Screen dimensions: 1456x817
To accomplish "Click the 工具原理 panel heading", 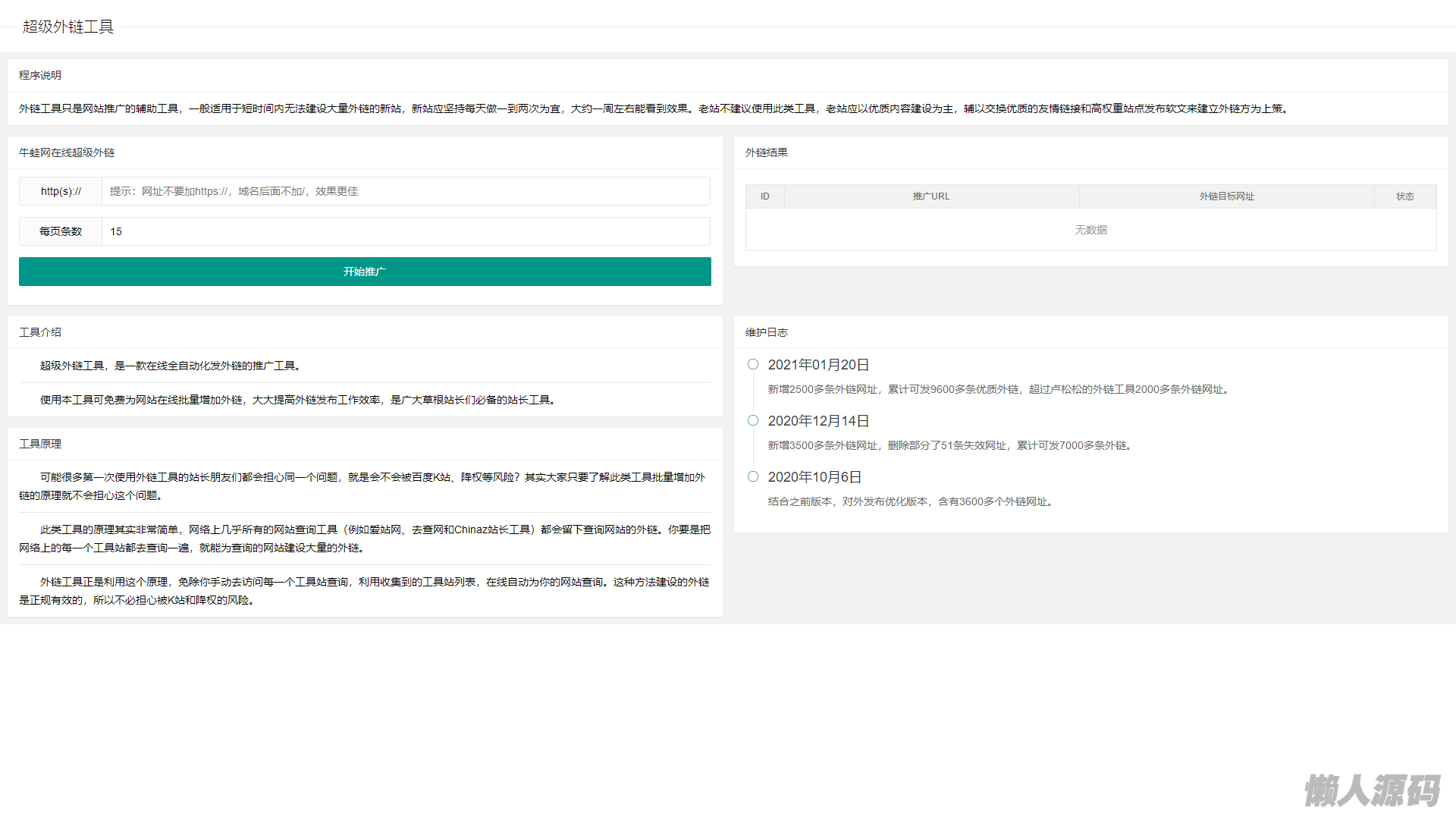I will [40, 445].
